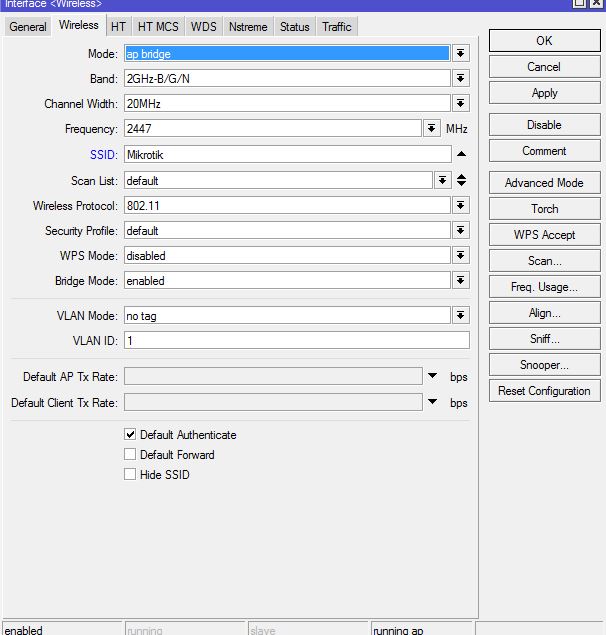Open the Nstreme tab
The height and width of the screenshot is (635, 606).
pyautogui.click(x=247, y=27)
